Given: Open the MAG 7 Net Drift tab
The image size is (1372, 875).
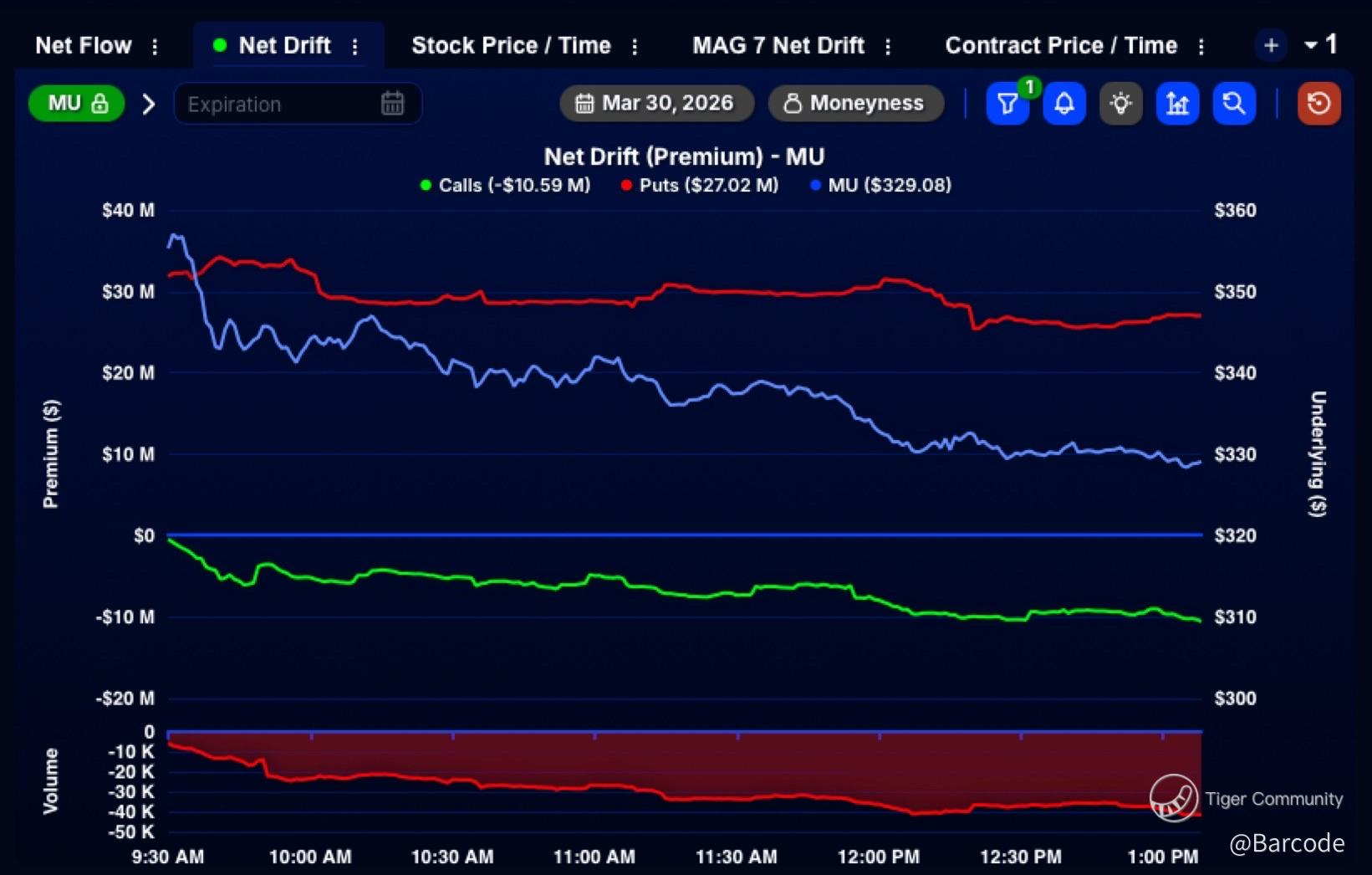Looking at the screenshot, I should [x=778, y=45].
